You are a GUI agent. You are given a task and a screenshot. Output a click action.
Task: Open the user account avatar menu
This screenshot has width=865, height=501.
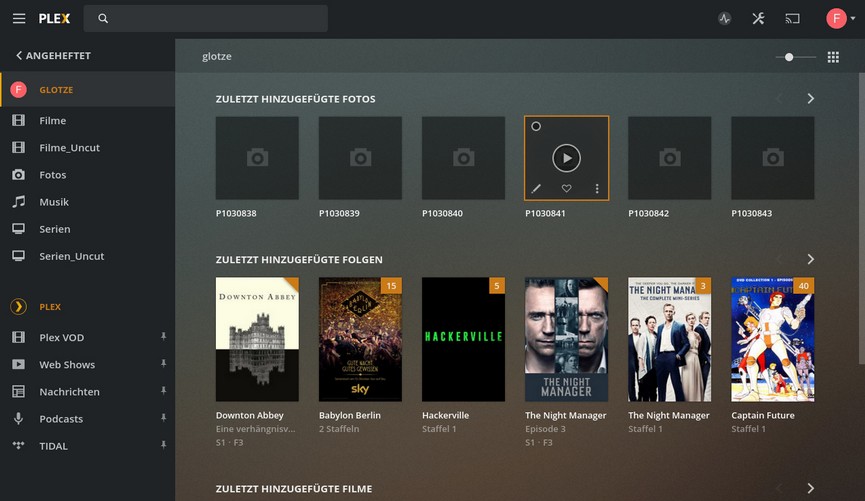[841, 18]
